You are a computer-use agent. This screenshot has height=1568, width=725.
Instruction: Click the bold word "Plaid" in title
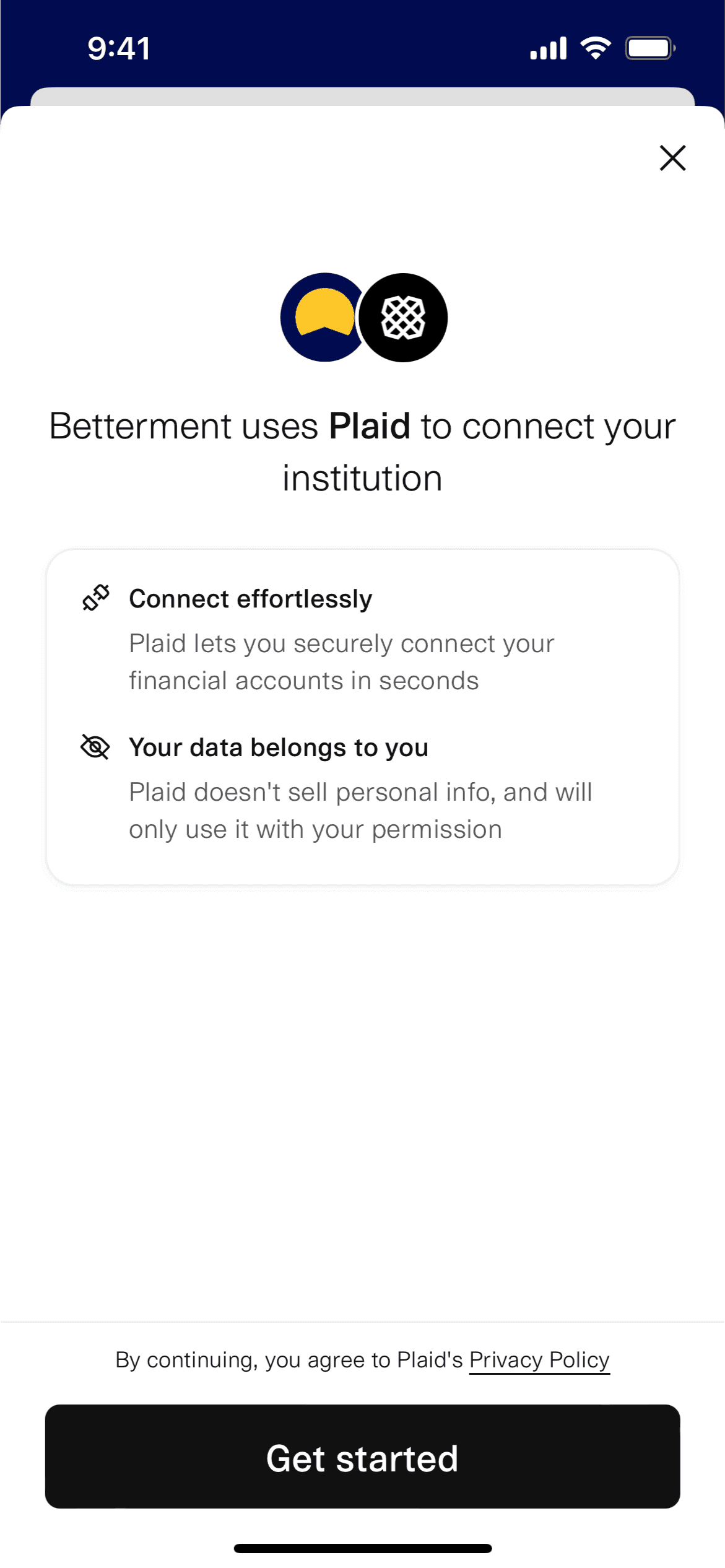point(370,427)
